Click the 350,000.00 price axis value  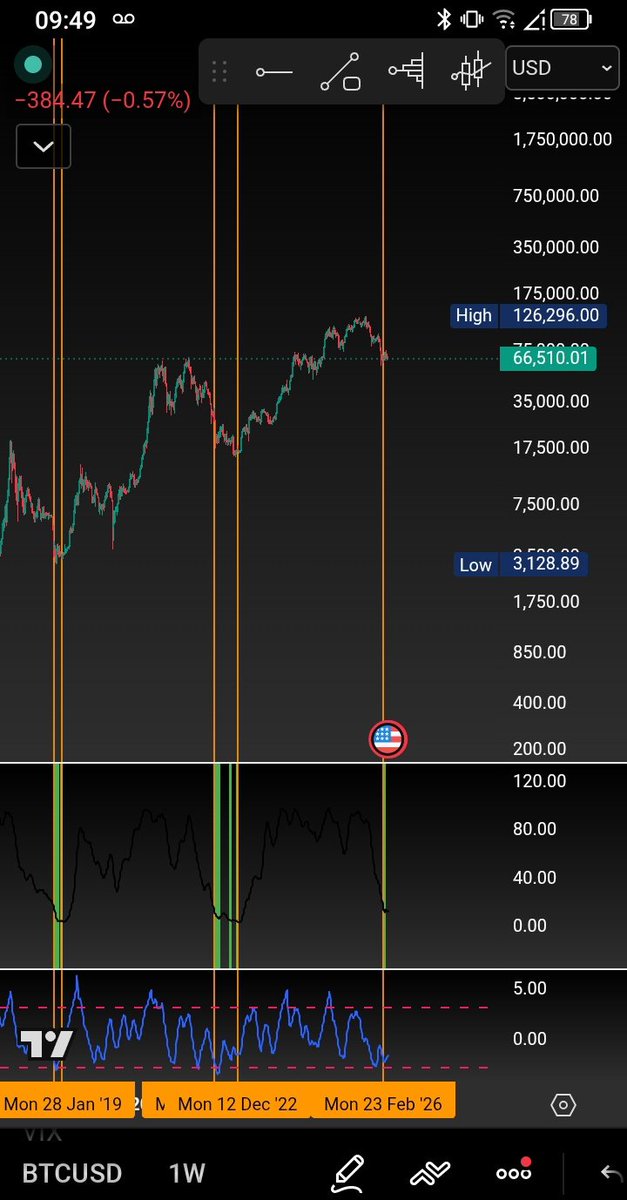[x=556, y=247]
